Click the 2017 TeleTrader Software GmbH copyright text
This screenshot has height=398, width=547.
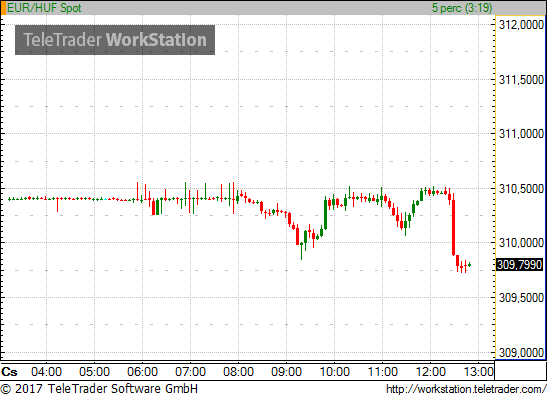(x=99, y=389)
